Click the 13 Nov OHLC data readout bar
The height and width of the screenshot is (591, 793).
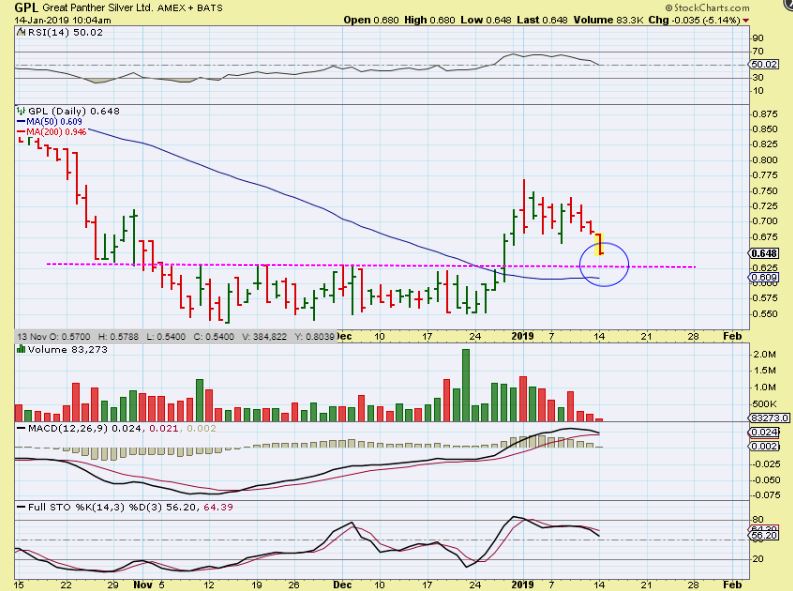[x=175, y=337]
